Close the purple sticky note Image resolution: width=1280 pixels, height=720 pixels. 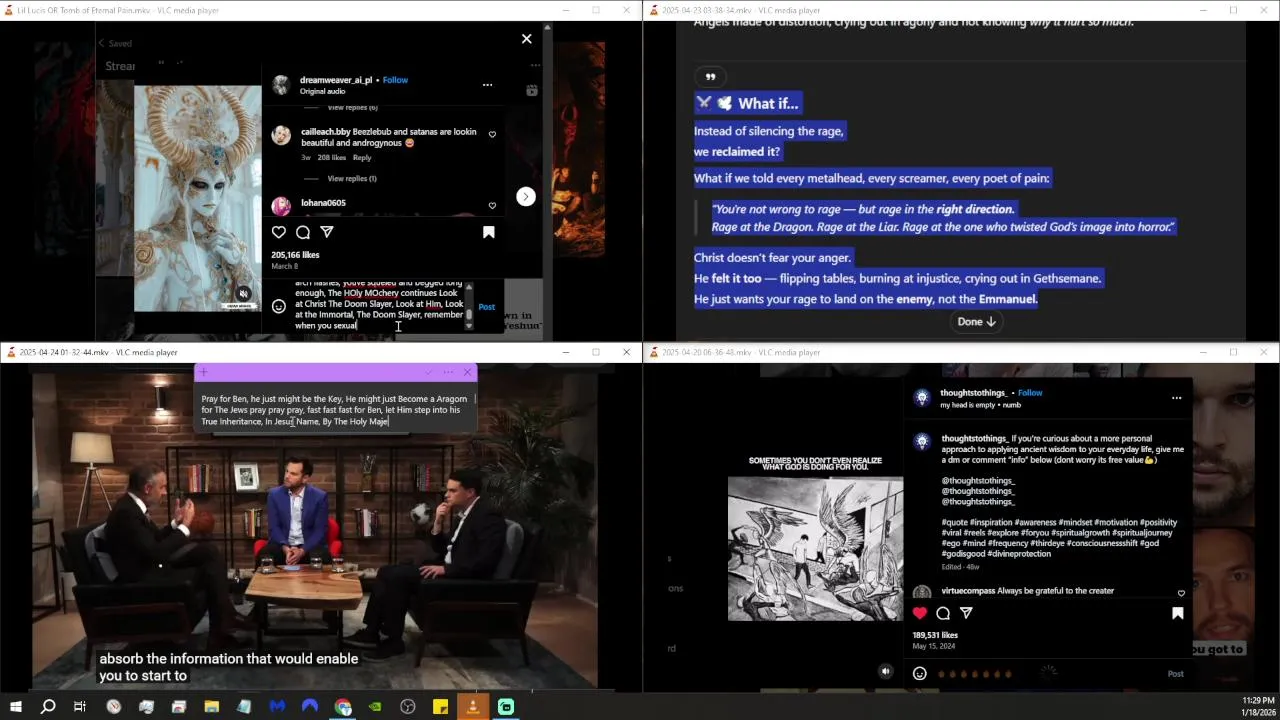[x=467, y=372]
